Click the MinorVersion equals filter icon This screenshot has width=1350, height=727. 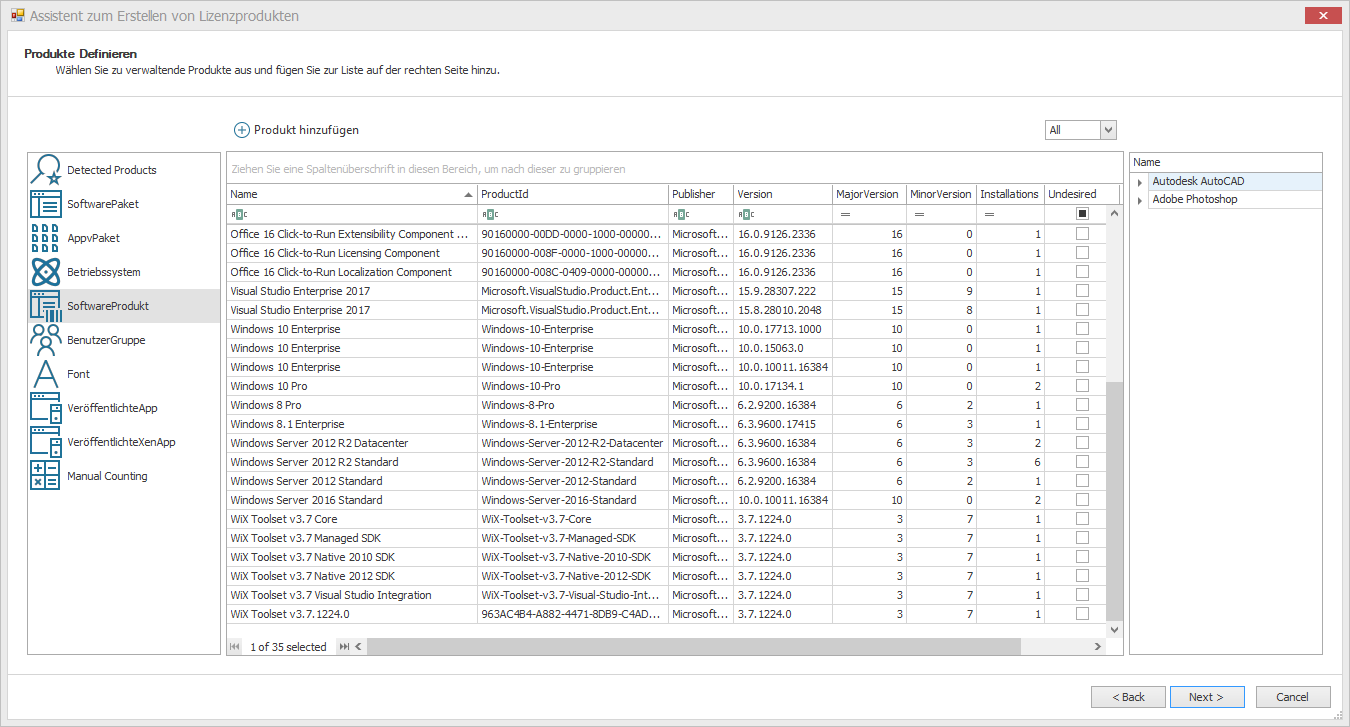pyautogui.click(x=918, y=214)
